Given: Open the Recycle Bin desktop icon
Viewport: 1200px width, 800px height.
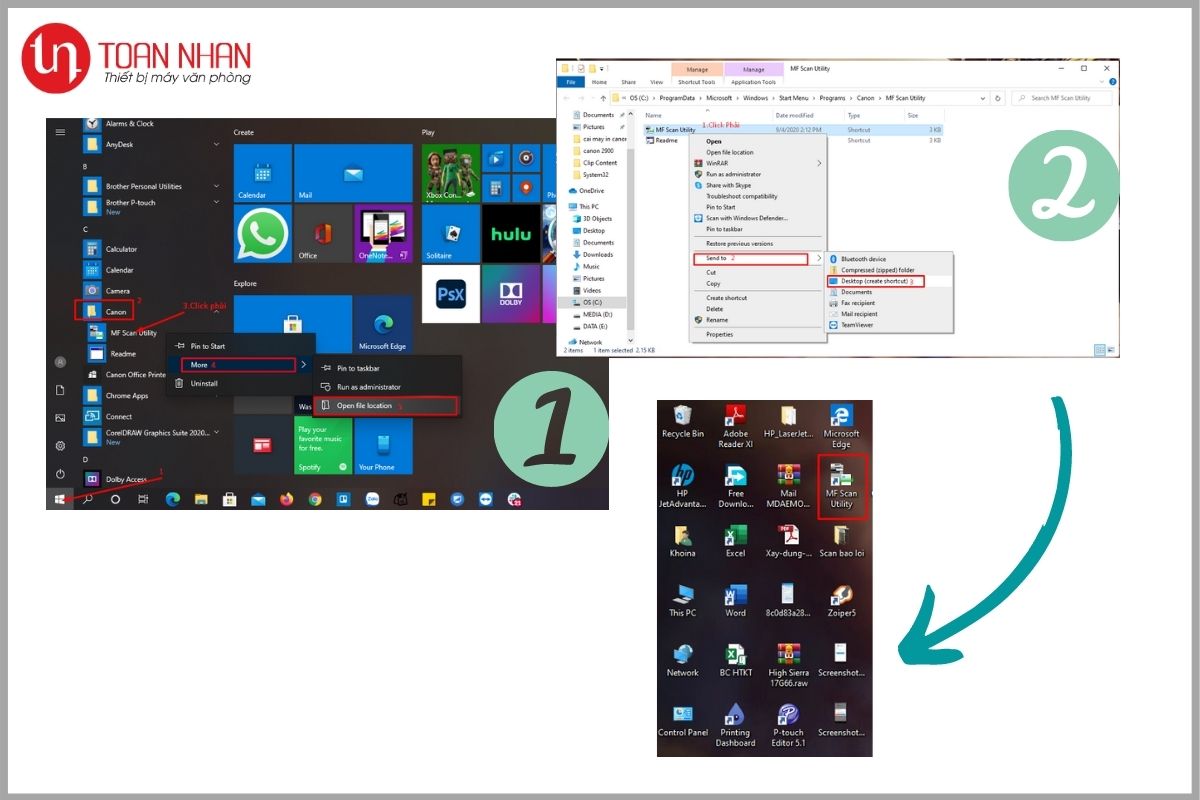Looking at the screenshot, I should coord(683,422).
